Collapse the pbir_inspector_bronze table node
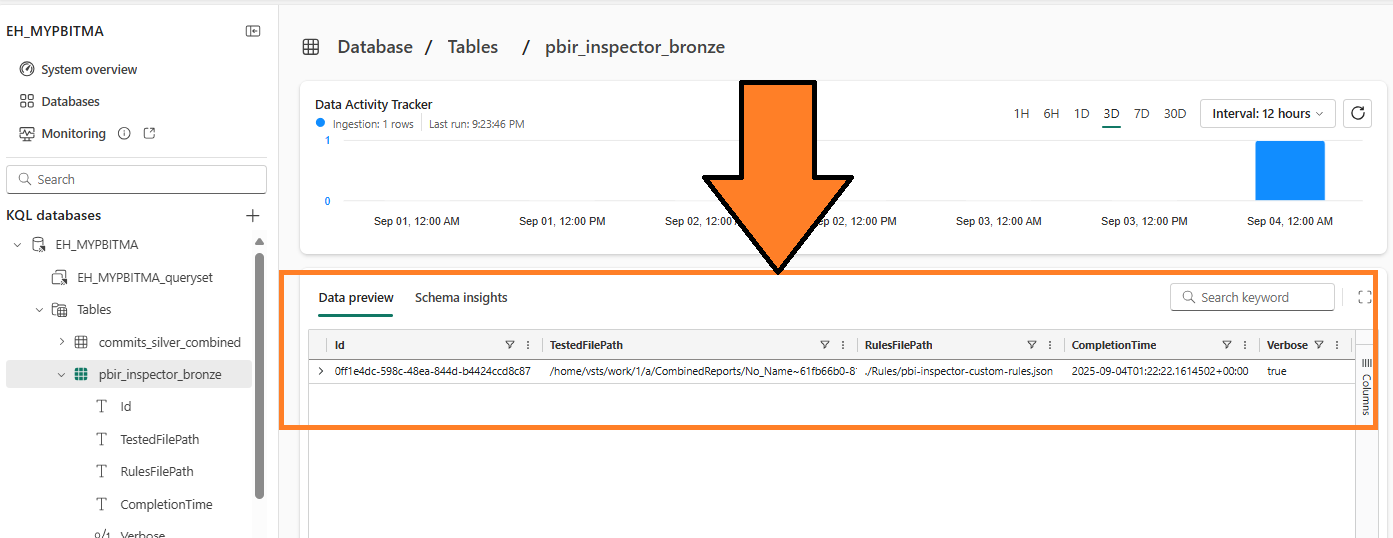Image resolution: width=1393 pixels, height=538 pixels. (61, 374)
